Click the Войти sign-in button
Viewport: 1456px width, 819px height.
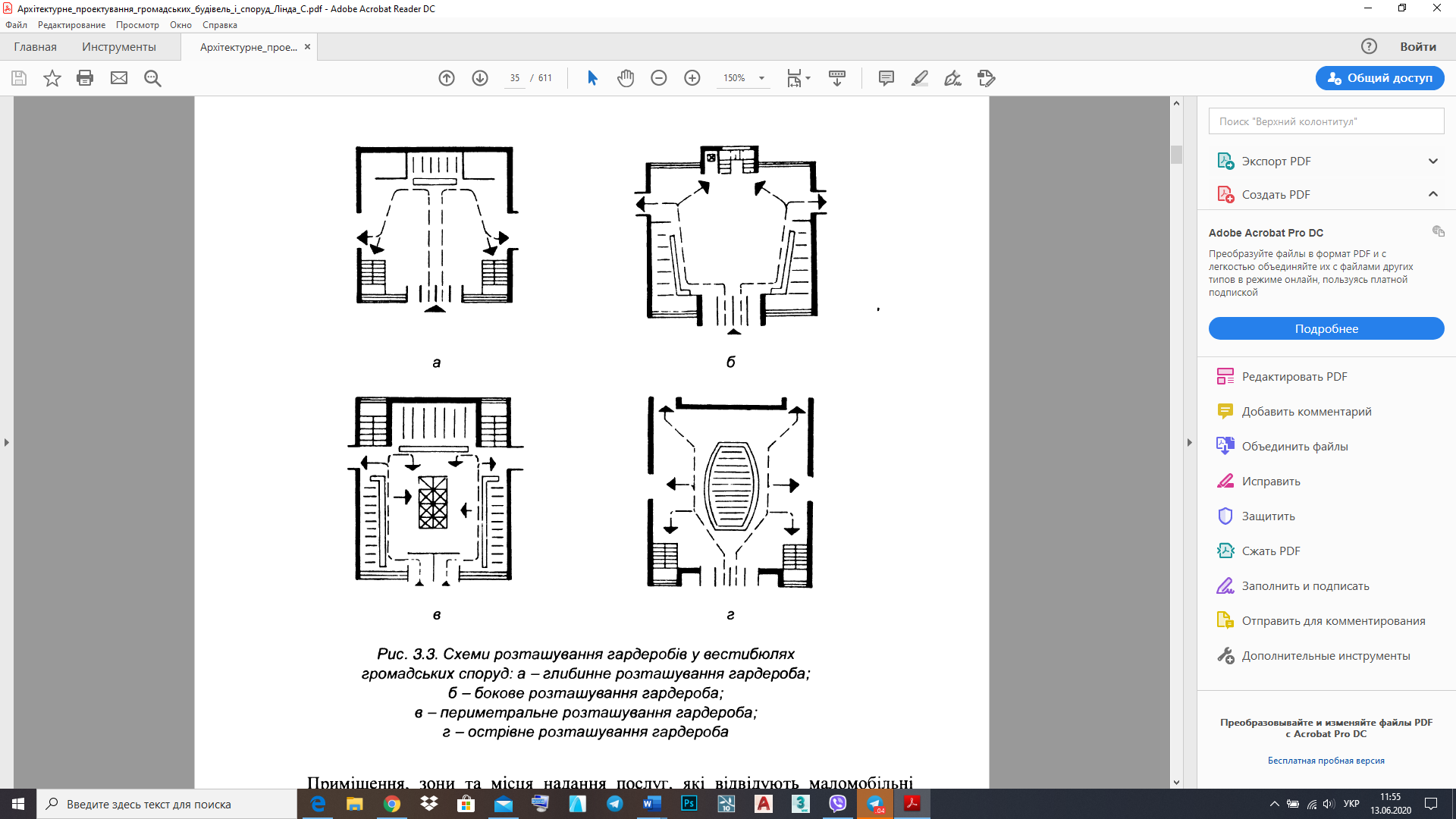[x=1417, y=47]
